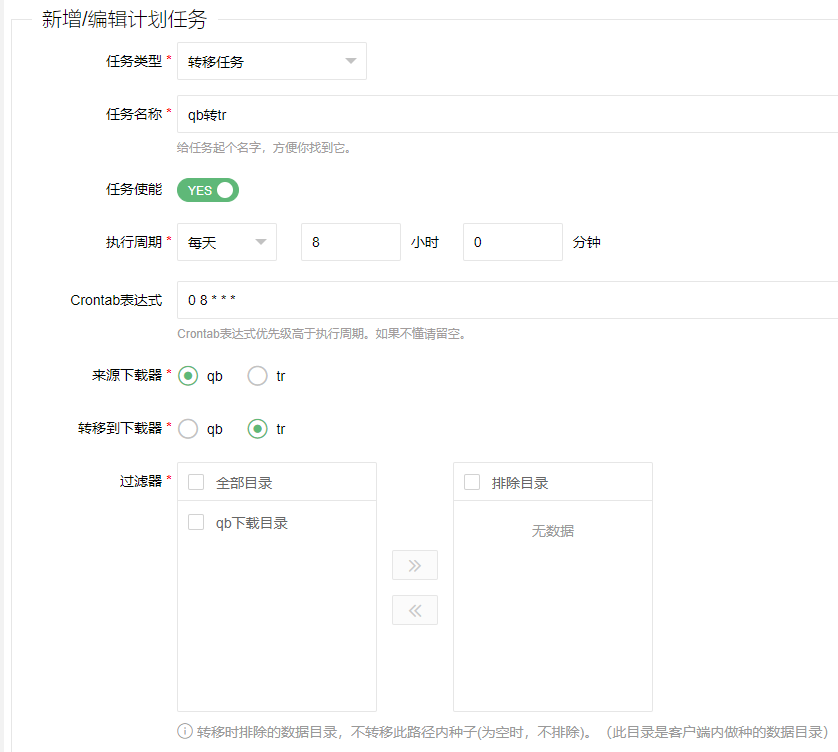838x752 pixels.
Task: Click the 任务类型 dropdown arrow icon
Action: 350,61
